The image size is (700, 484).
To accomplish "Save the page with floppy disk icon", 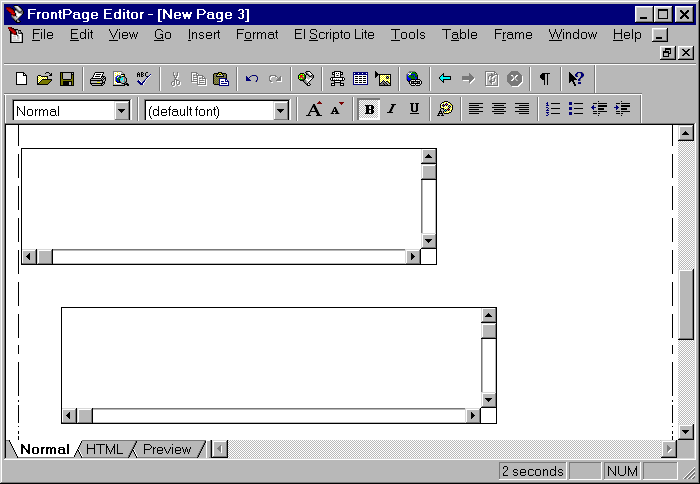I will pyautogui.click(x=67, y=79).
